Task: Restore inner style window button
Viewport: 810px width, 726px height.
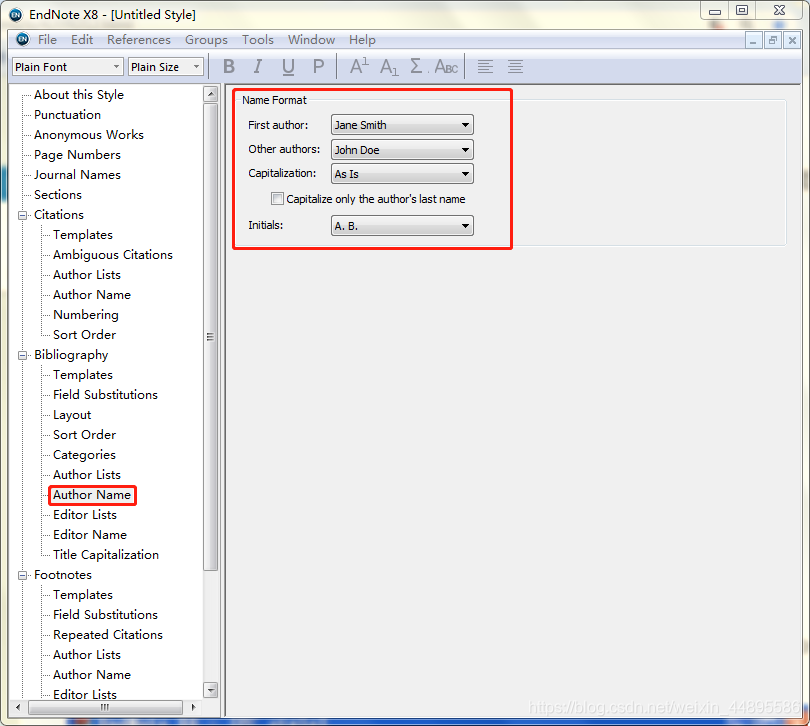Action: (773, 40)
